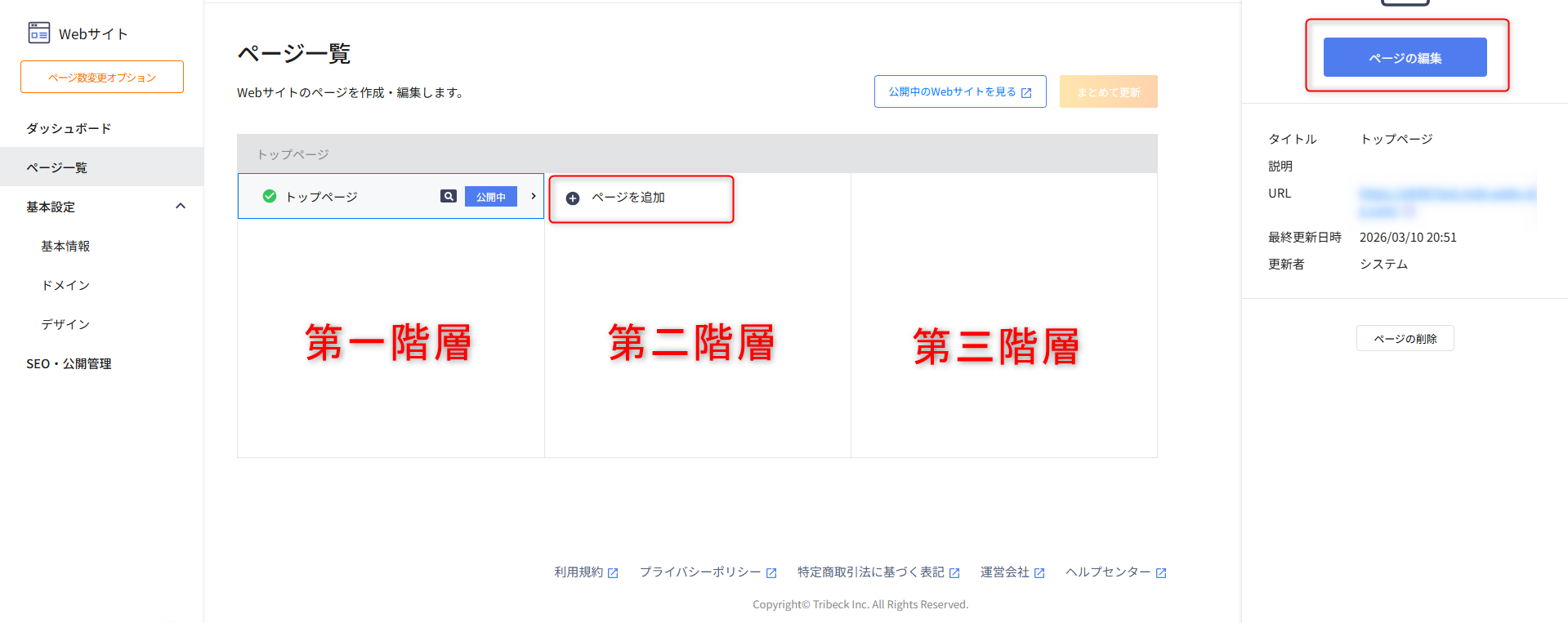Click the magnifier preview icon on トップページ
Viewport: 1568px width, 623px height.
click(449, 196)
